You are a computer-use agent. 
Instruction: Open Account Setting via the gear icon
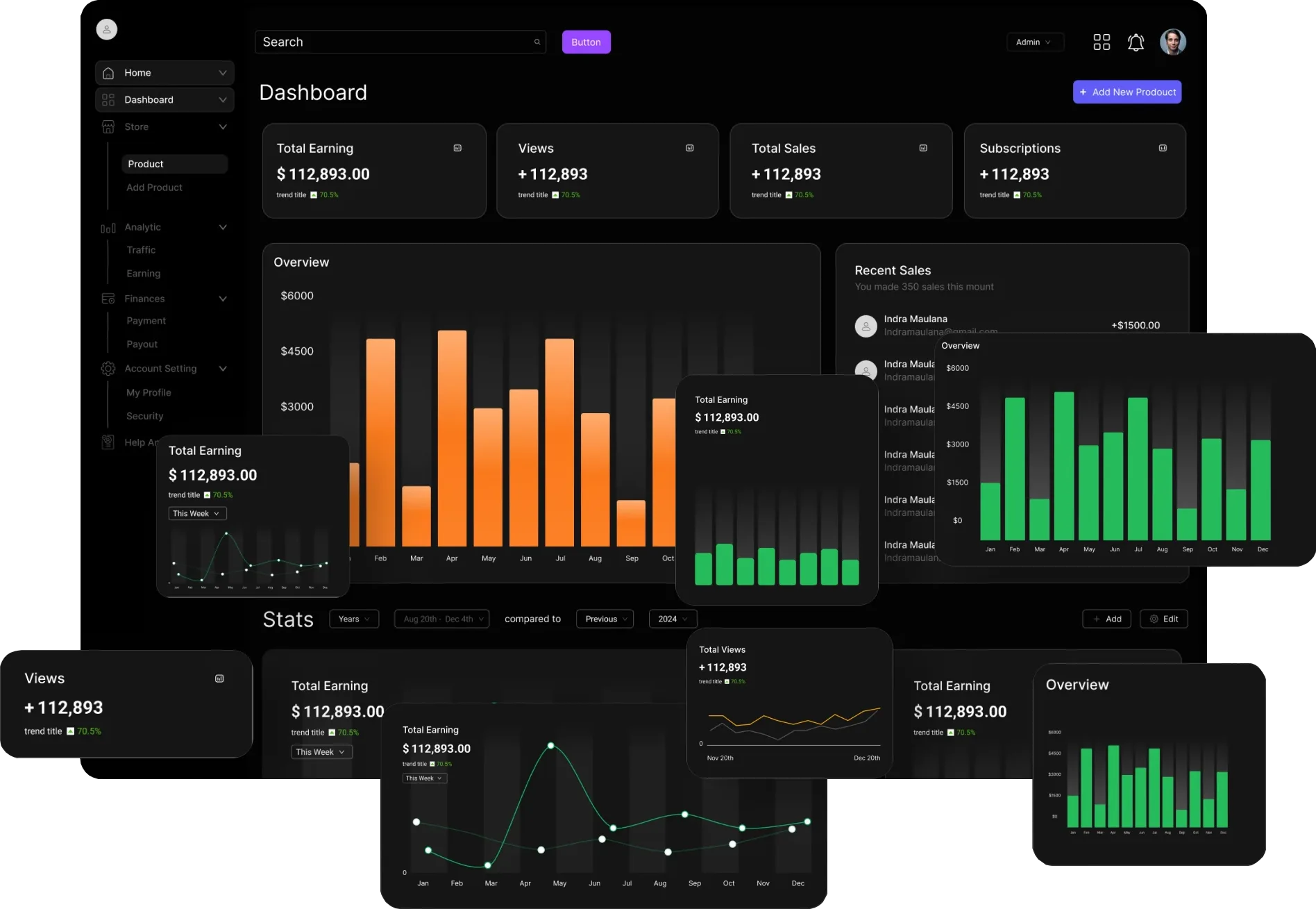click(108, 368)
